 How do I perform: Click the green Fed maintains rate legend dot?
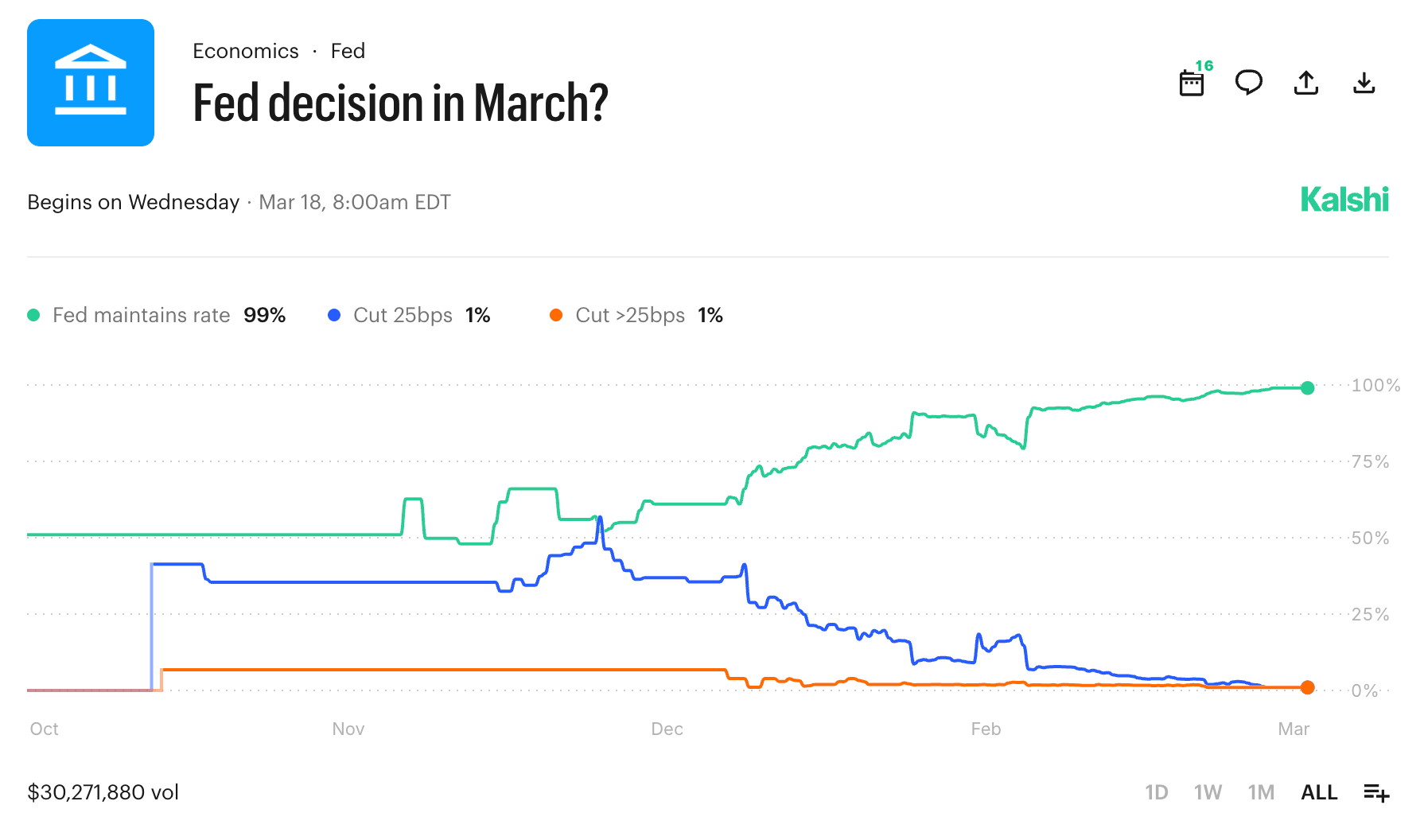(33, 315)
